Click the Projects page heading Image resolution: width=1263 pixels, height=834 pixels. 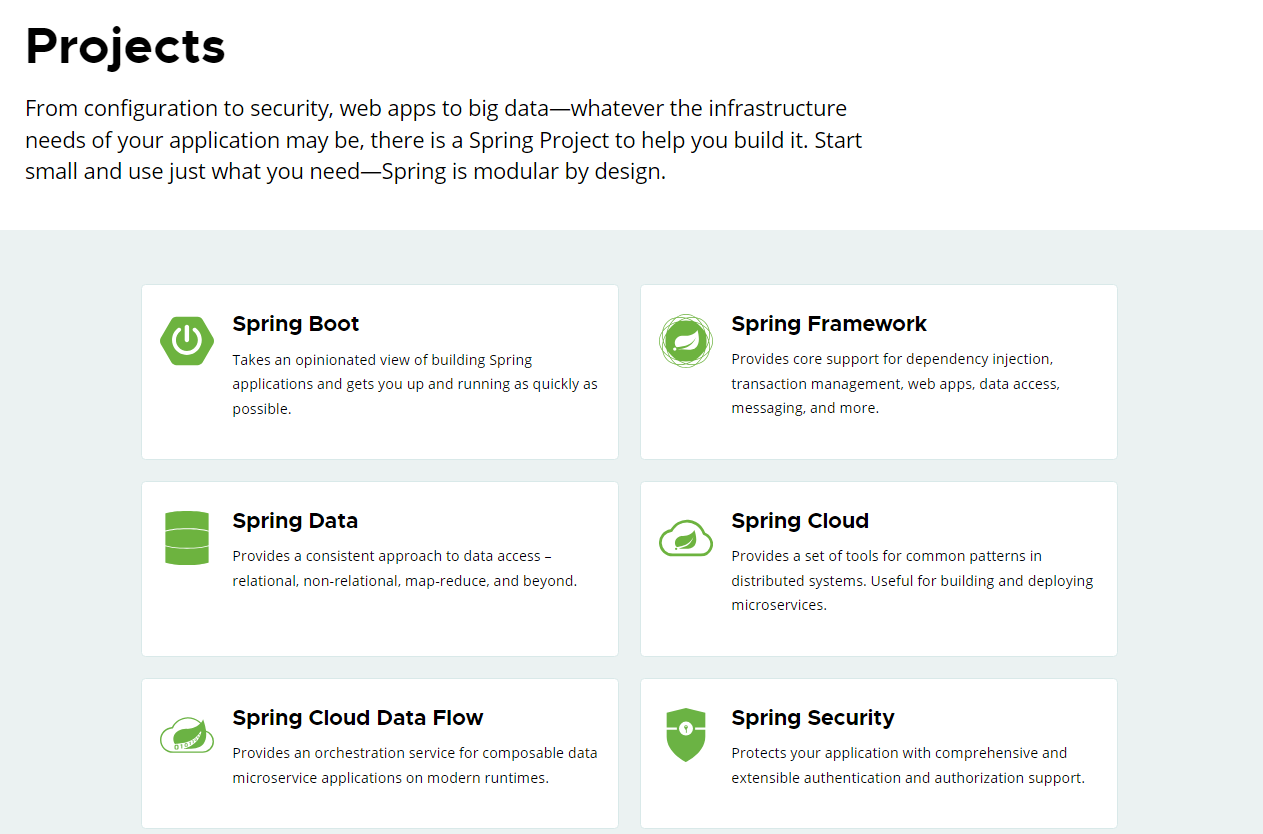125,46
